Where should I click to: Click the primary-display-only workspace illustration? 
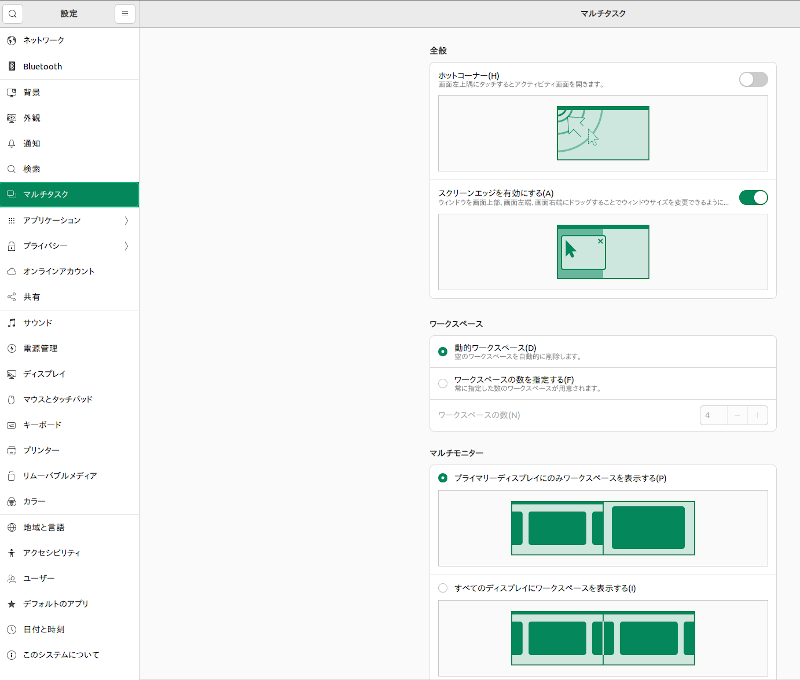pyautogui.click(x=603, y=528)
